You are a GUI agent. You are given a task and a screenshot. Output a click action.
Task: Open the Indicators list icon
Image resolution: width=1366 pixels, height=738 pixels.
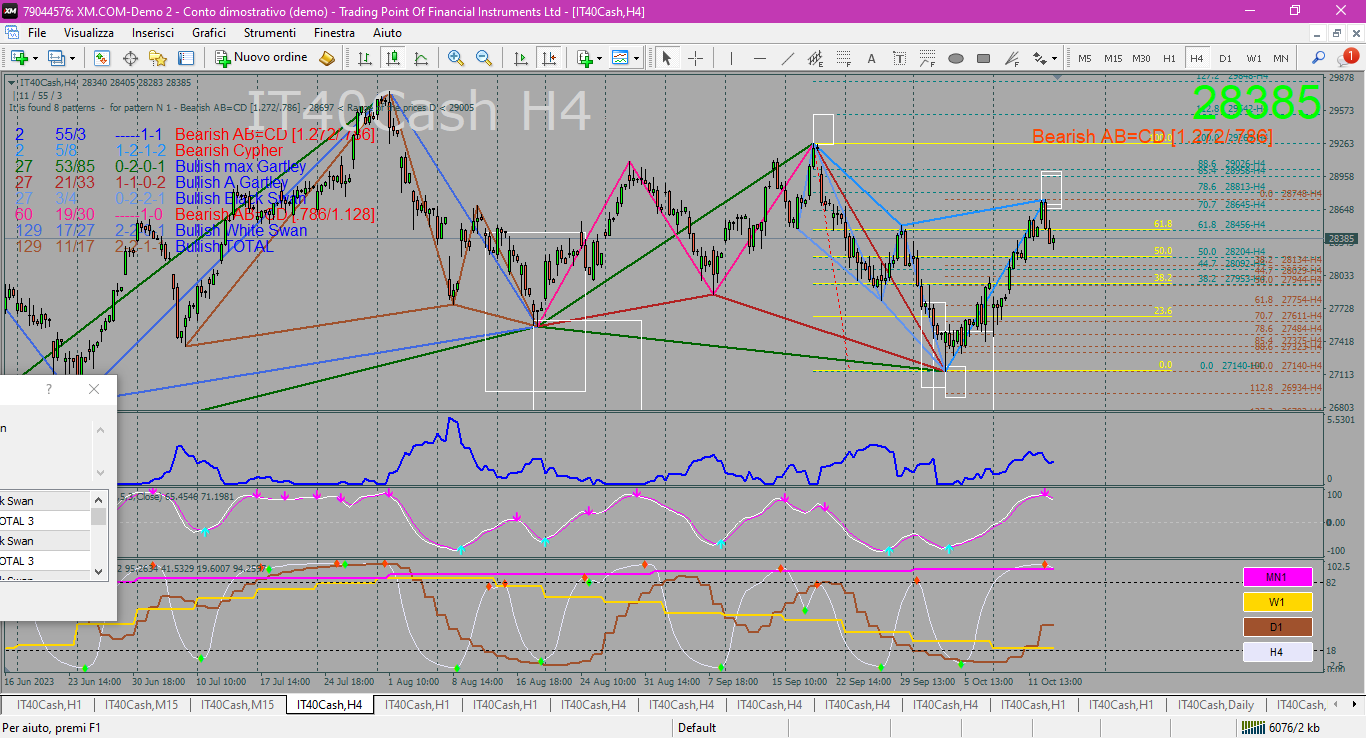(584, 58)
